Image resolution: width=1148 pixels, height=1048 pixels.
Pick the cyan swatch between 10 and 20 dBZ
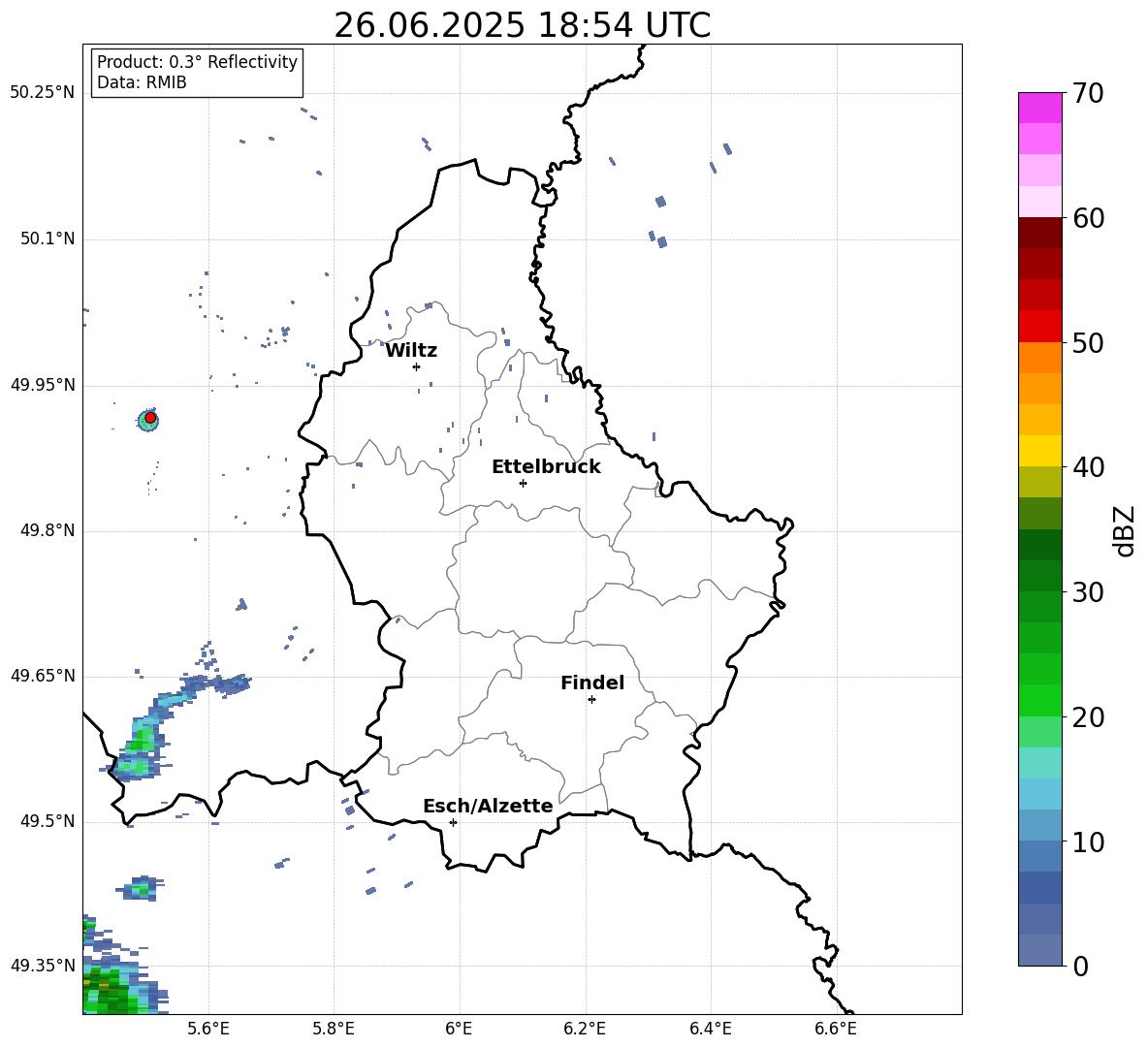[1039, 794]
